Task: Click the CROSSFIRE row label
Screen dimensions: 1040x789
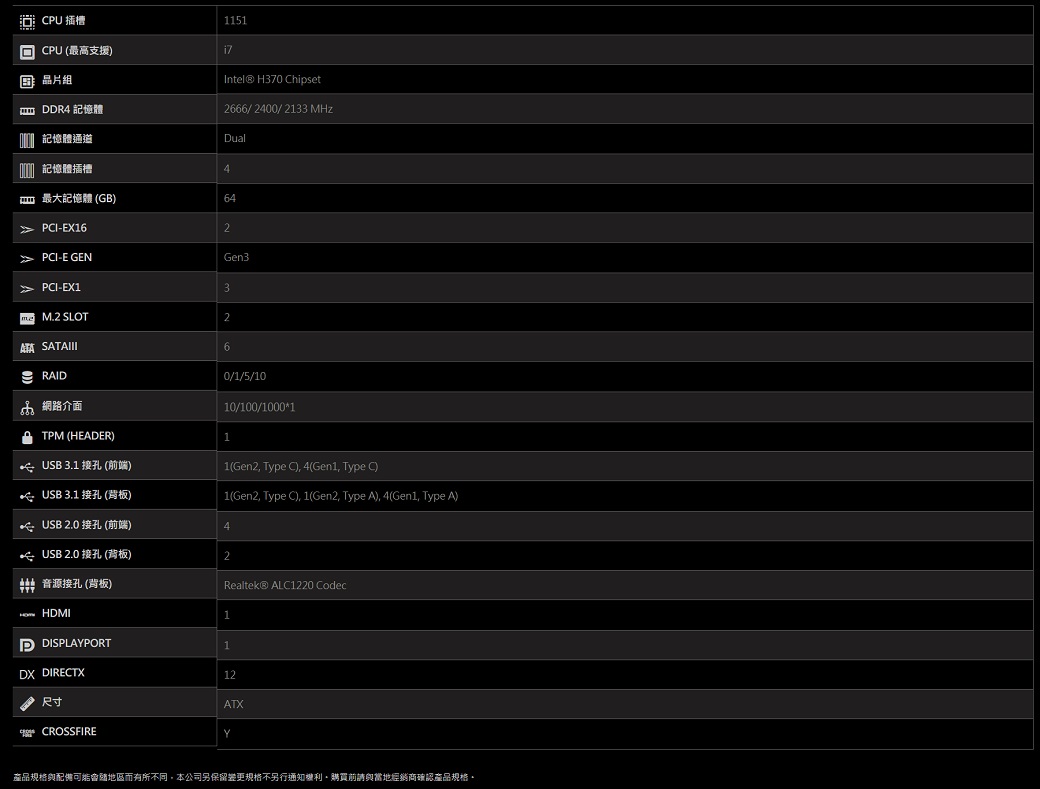Action: coord(69,732)
